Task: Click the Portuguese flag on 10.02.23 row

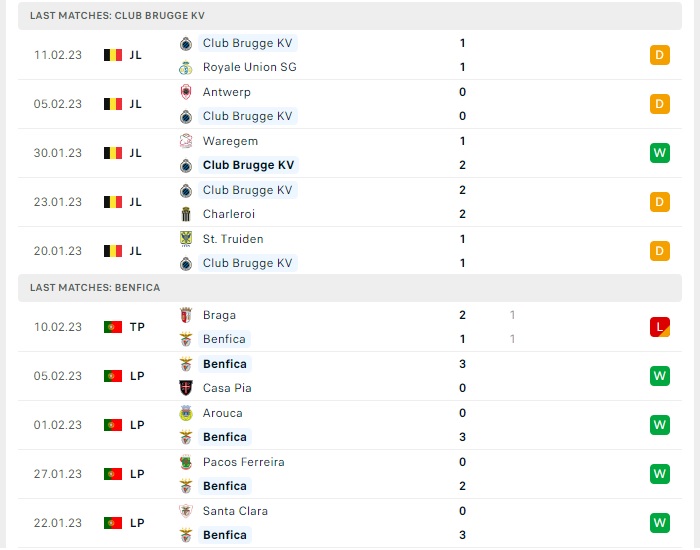Action: 113,327
